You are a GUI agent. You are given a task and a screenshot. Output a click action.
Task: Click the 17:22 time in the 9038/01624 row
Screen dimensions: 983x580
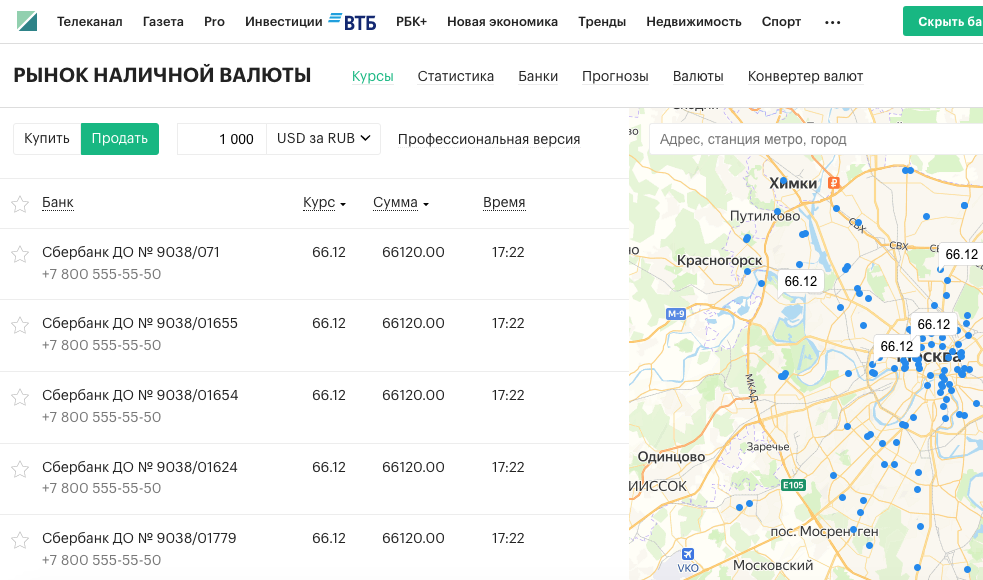pyautogui.click(x=508, y=467)
